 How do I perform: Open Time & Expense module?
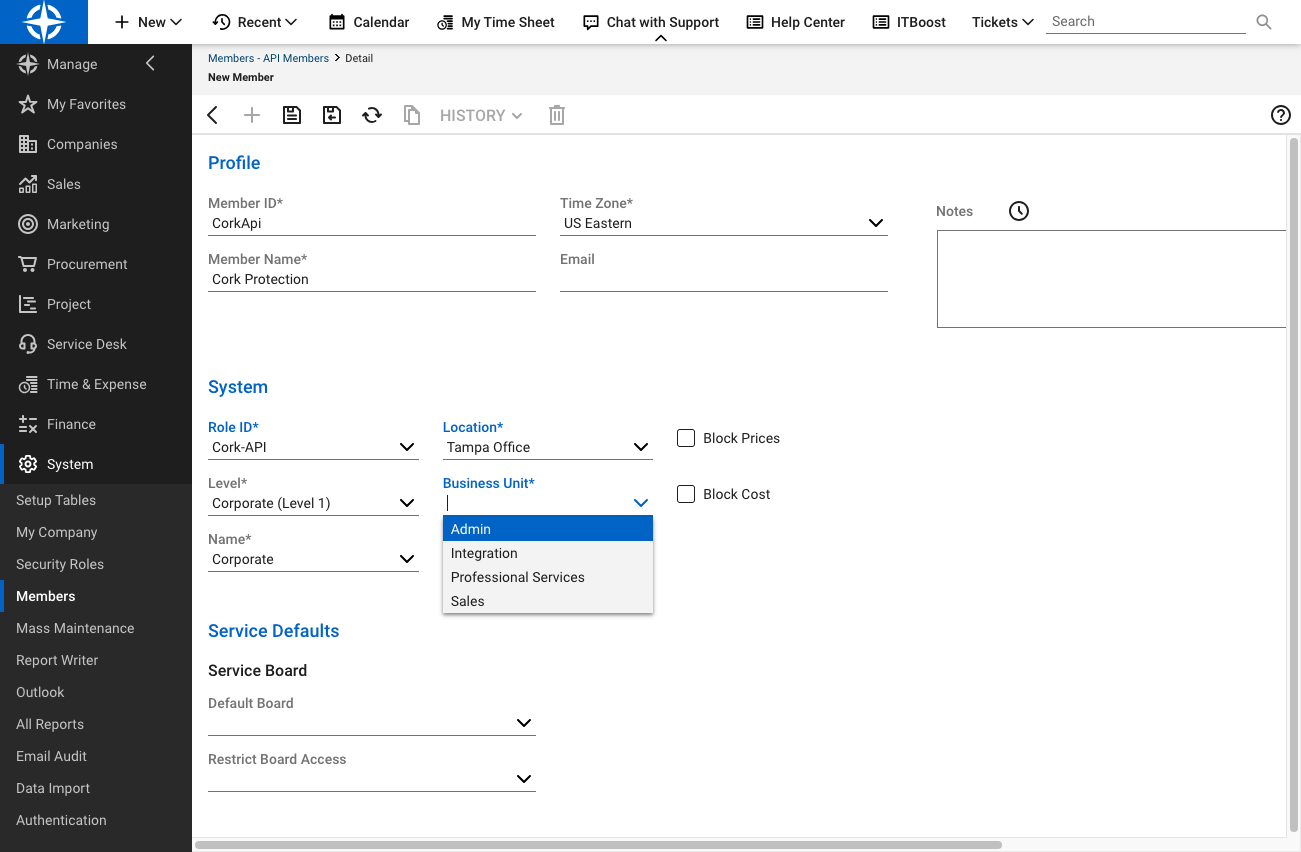96,384
